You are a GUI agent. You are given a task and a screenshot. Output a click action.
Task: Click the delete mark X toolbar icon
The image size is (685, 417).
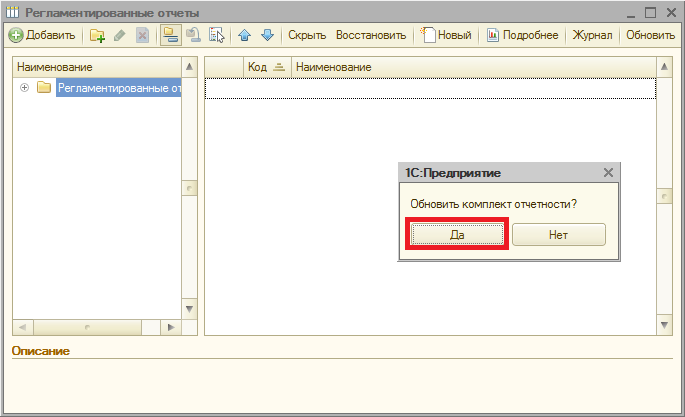coord(142,35)
